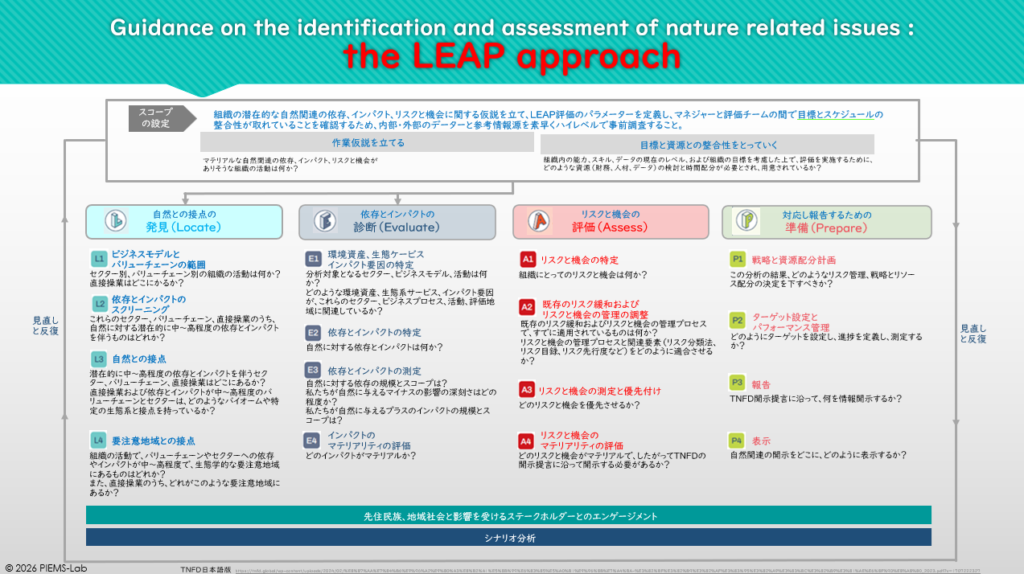Select the L1 badge icon

[99, 258]
